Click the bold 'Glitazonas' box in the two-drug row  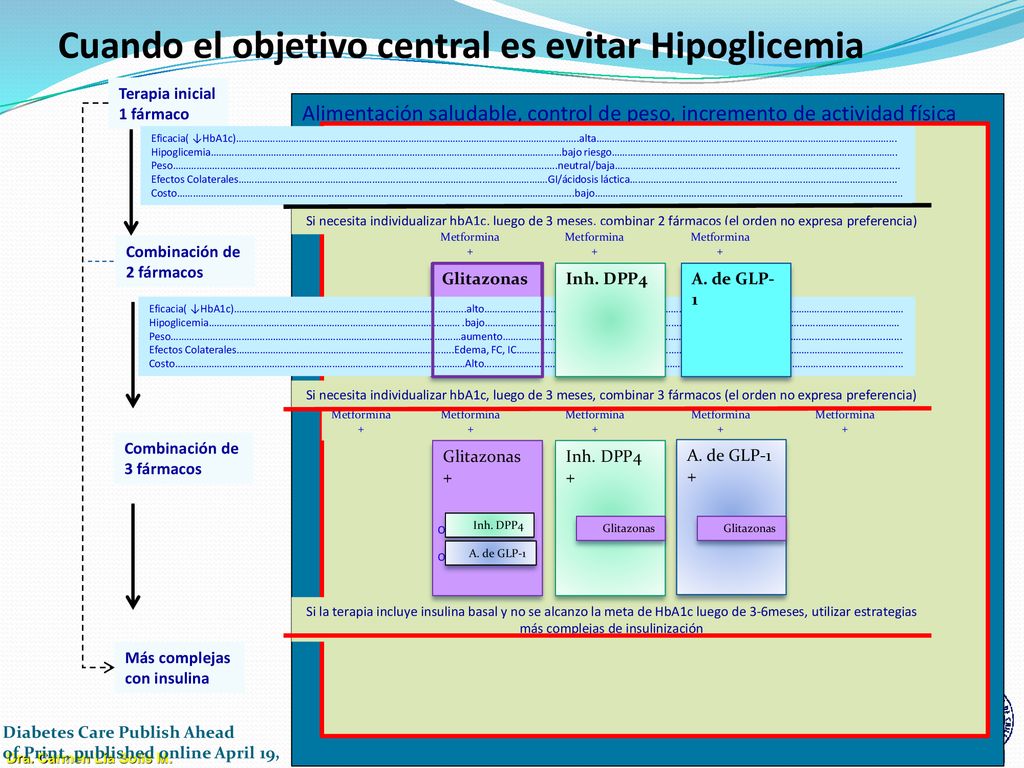487,320
